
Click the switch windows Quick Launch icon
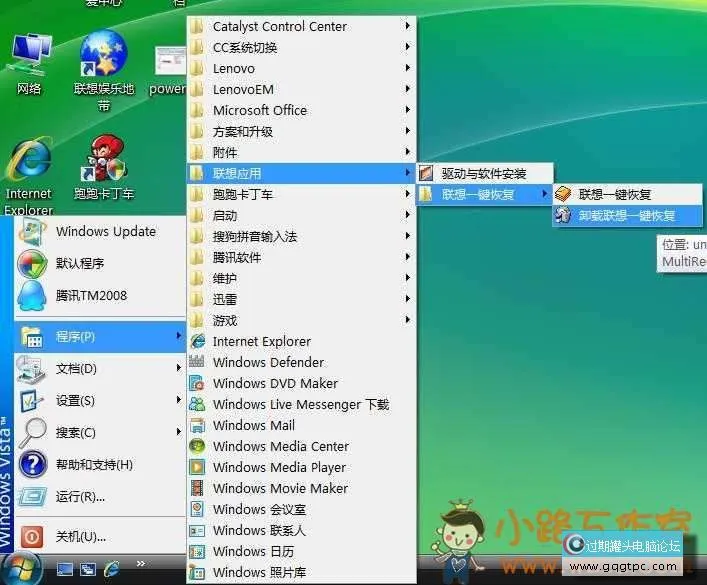[x=88, y=570]
